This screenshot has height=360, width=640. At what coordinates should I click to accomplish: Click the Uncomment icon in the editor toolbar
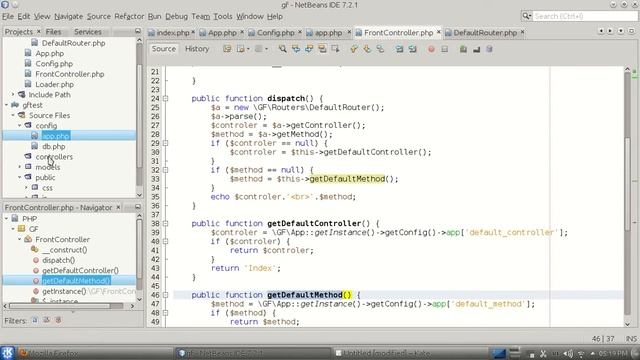click(476, 49)
